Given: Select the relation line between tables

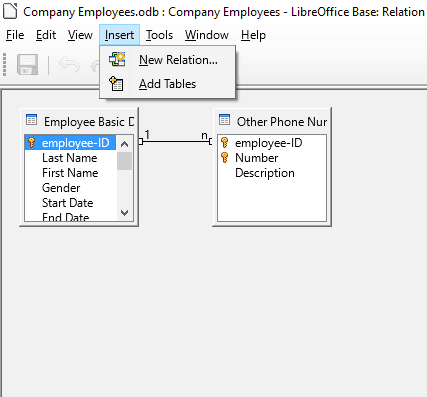Looking at the screenshot, I should [175, 141].
